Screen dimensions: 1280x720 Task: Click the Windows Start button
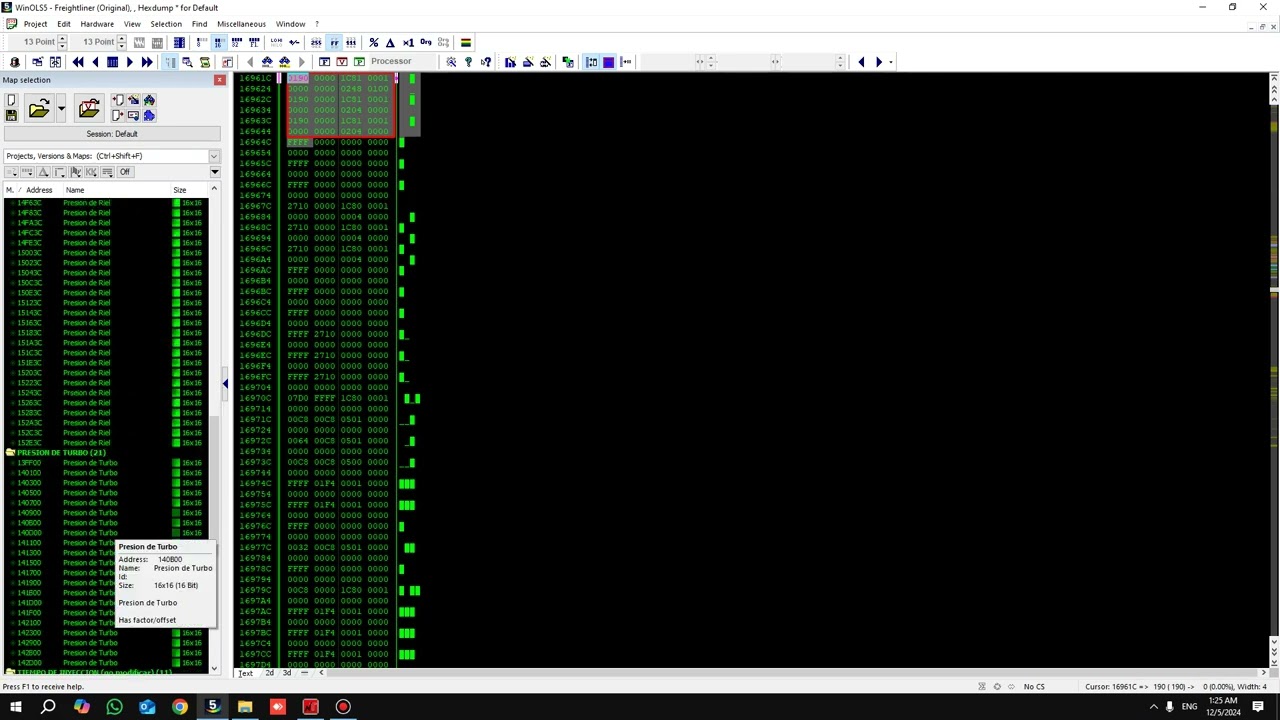click(x=15, y=707)
